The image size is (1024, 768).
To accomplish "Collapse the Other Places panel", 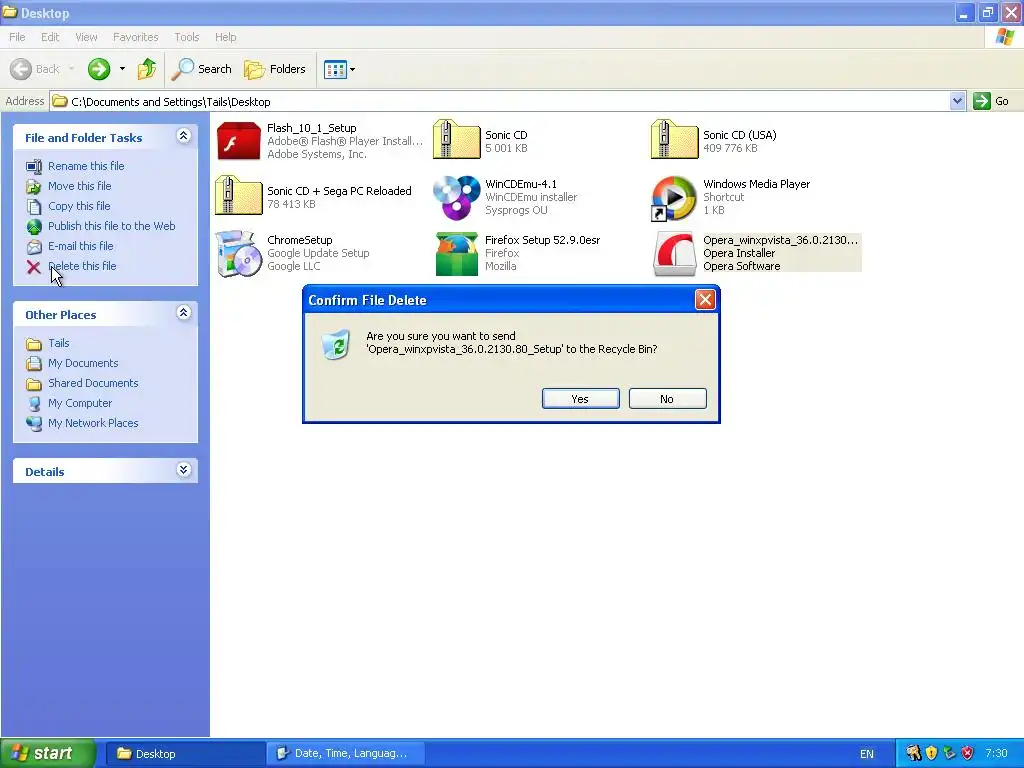I will pos(184,313).
